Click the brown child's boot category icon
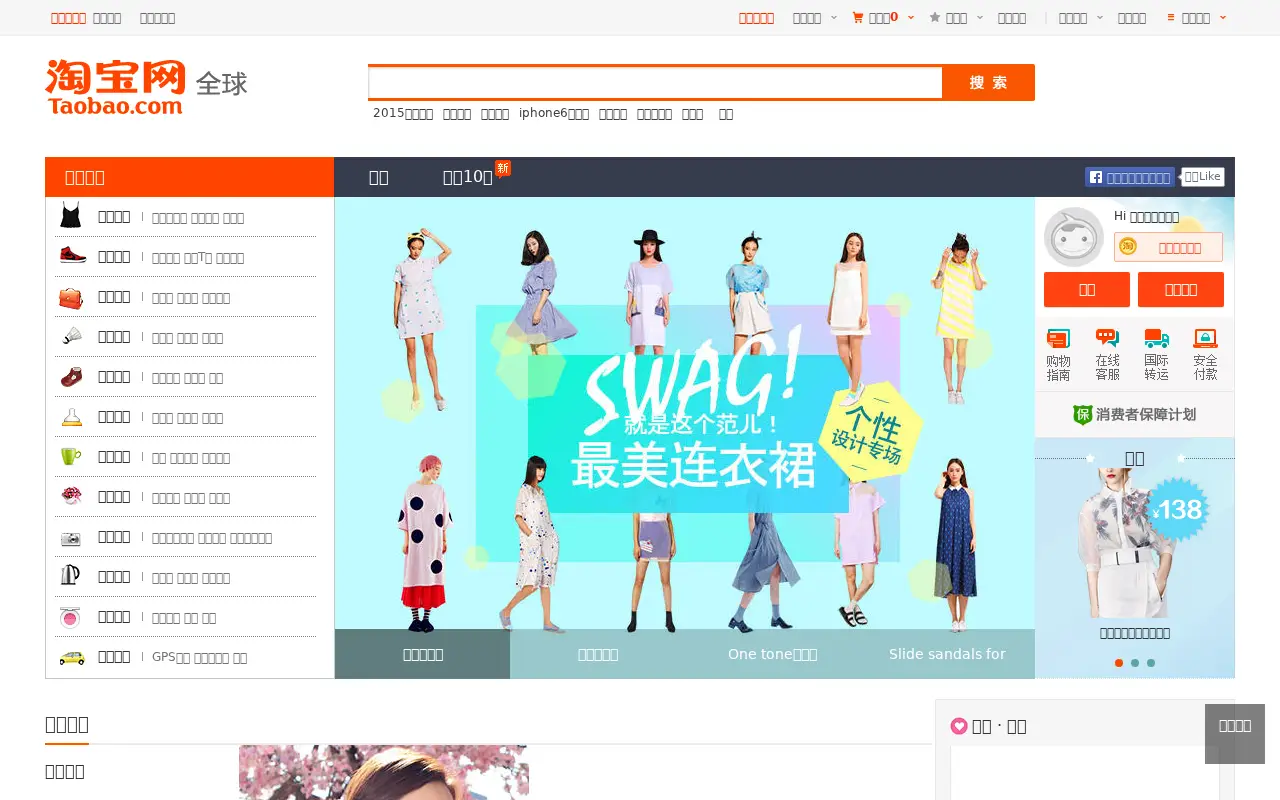The image size is (1280, 800). click(71, 377)
